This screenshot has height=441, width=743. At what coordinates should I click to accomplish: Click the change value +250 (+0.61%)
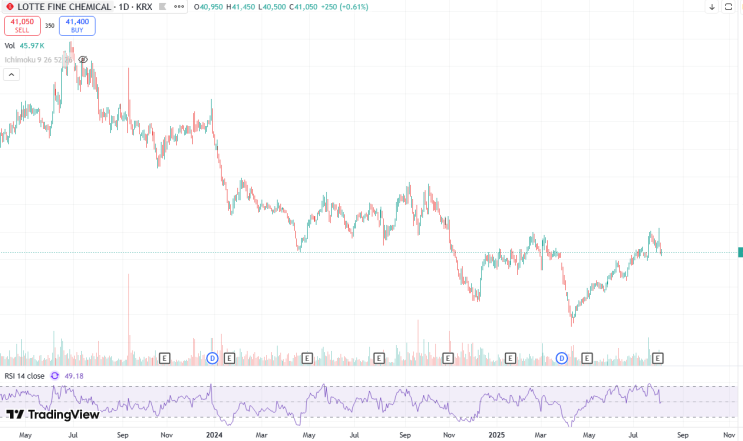[344, 7]
